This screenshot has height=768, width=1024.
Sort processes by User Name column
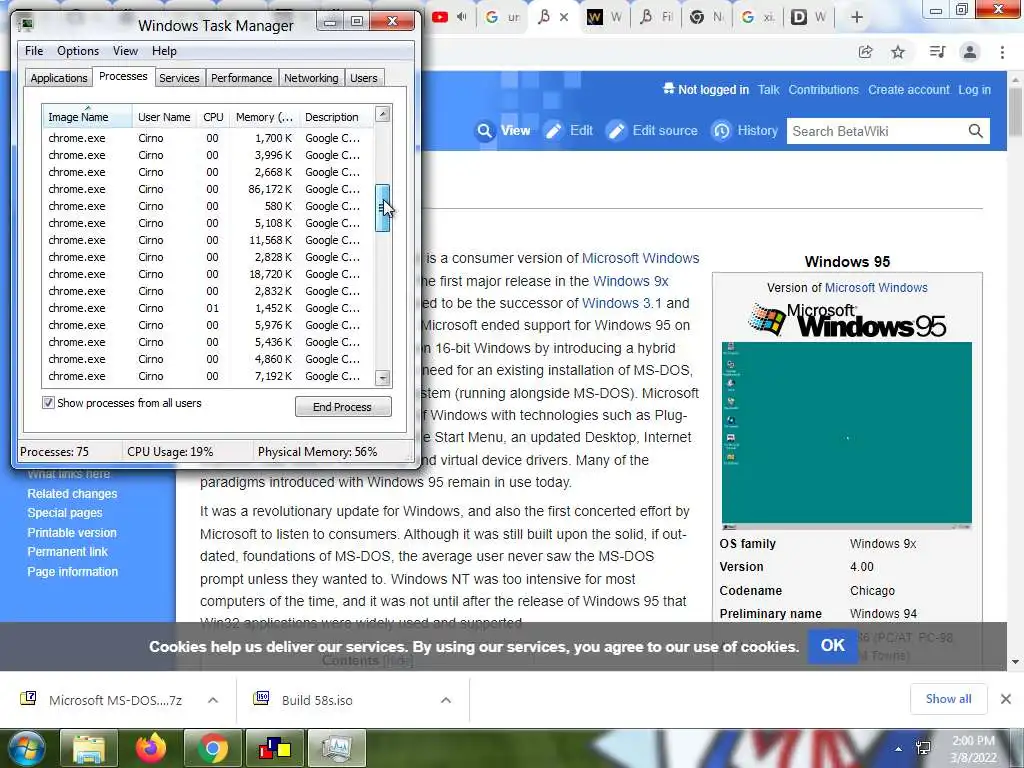[164, 117]
